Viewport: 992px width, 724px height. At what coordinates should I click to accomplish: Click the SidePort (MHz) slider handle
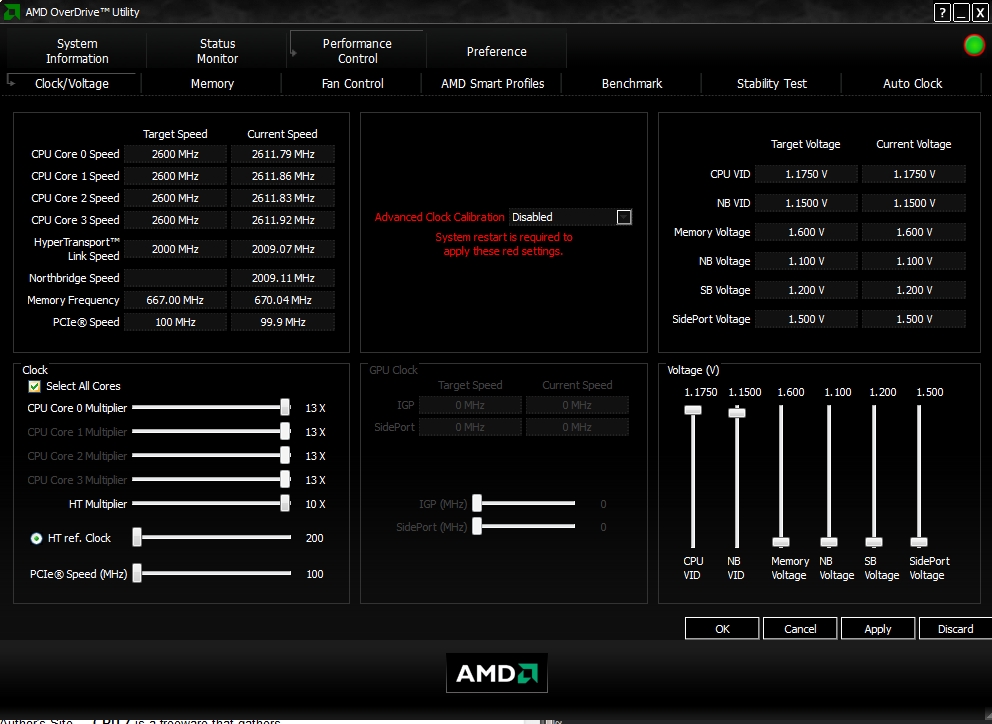[x=477, y=526]
